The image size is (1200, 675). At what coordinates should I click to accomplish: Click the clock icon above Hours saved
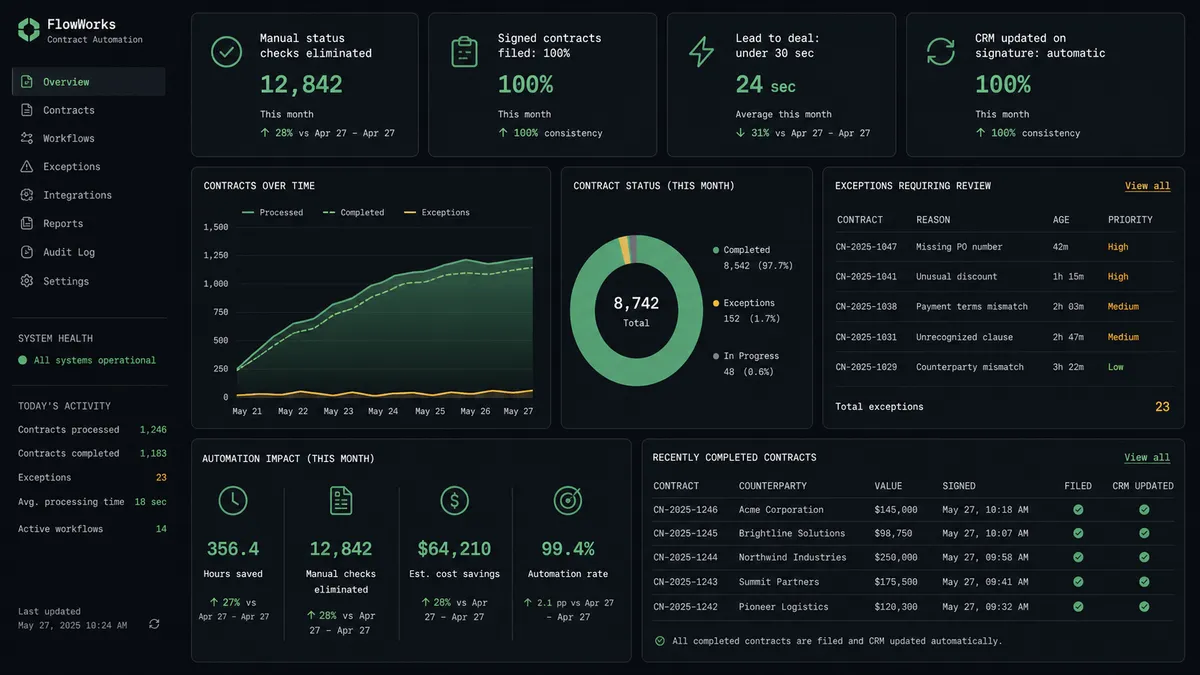point(233,501)
